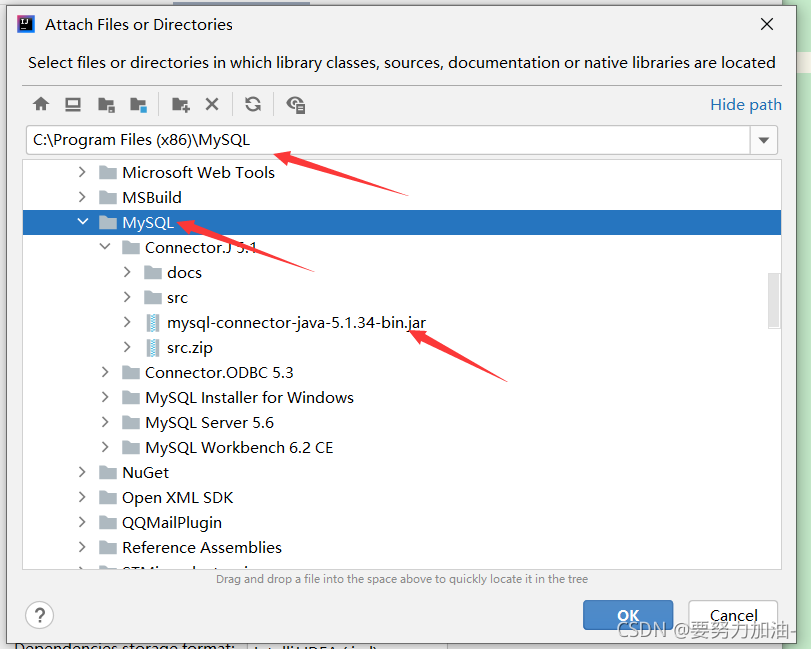Open path history dropdown arrow
This screenshot has width=811, height=649.
click(763, 140)
